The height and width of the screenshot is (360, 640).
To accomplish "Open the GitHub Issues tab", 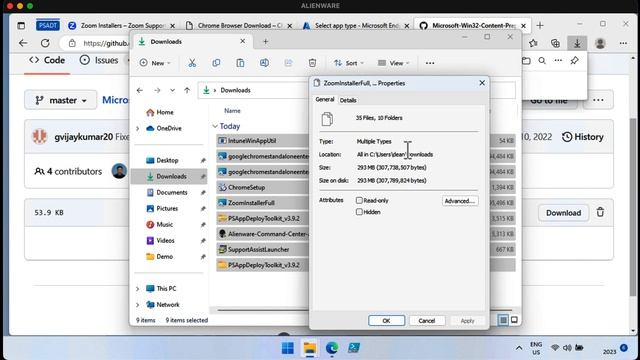I will click(99, 60).
